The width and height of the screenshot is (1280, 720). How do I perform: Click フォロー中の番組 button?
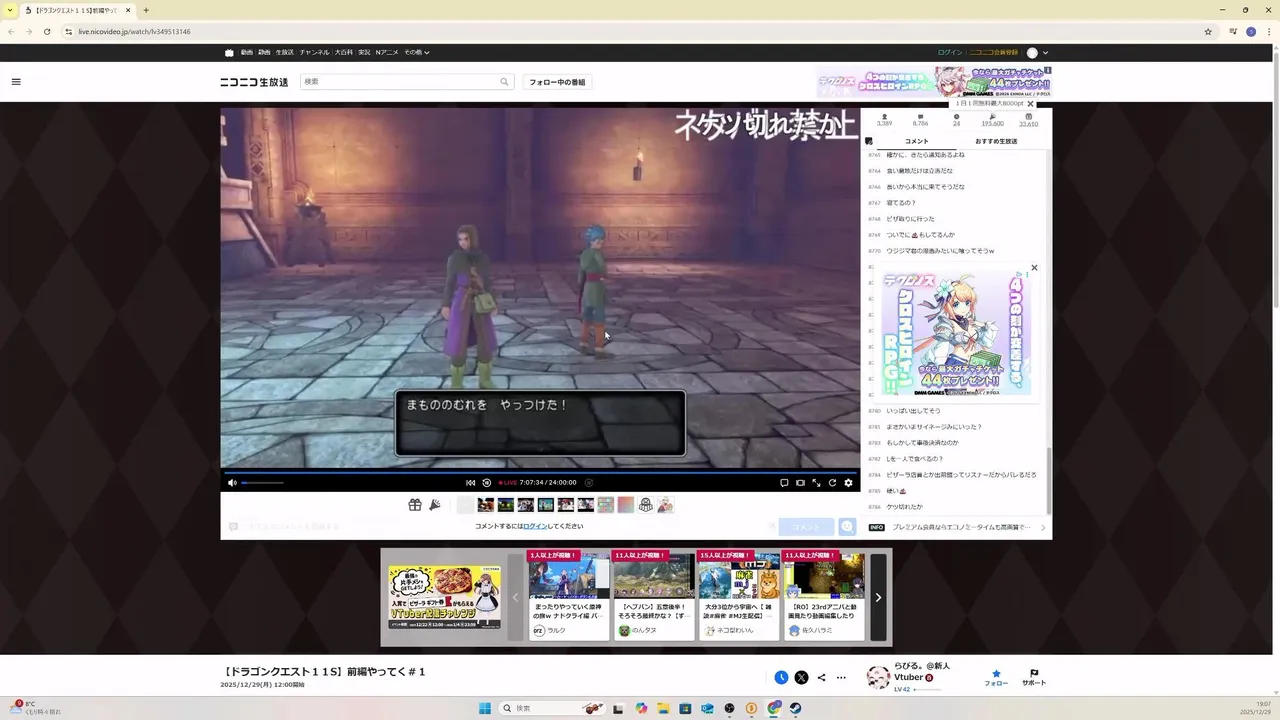click(x=557, y=82)
